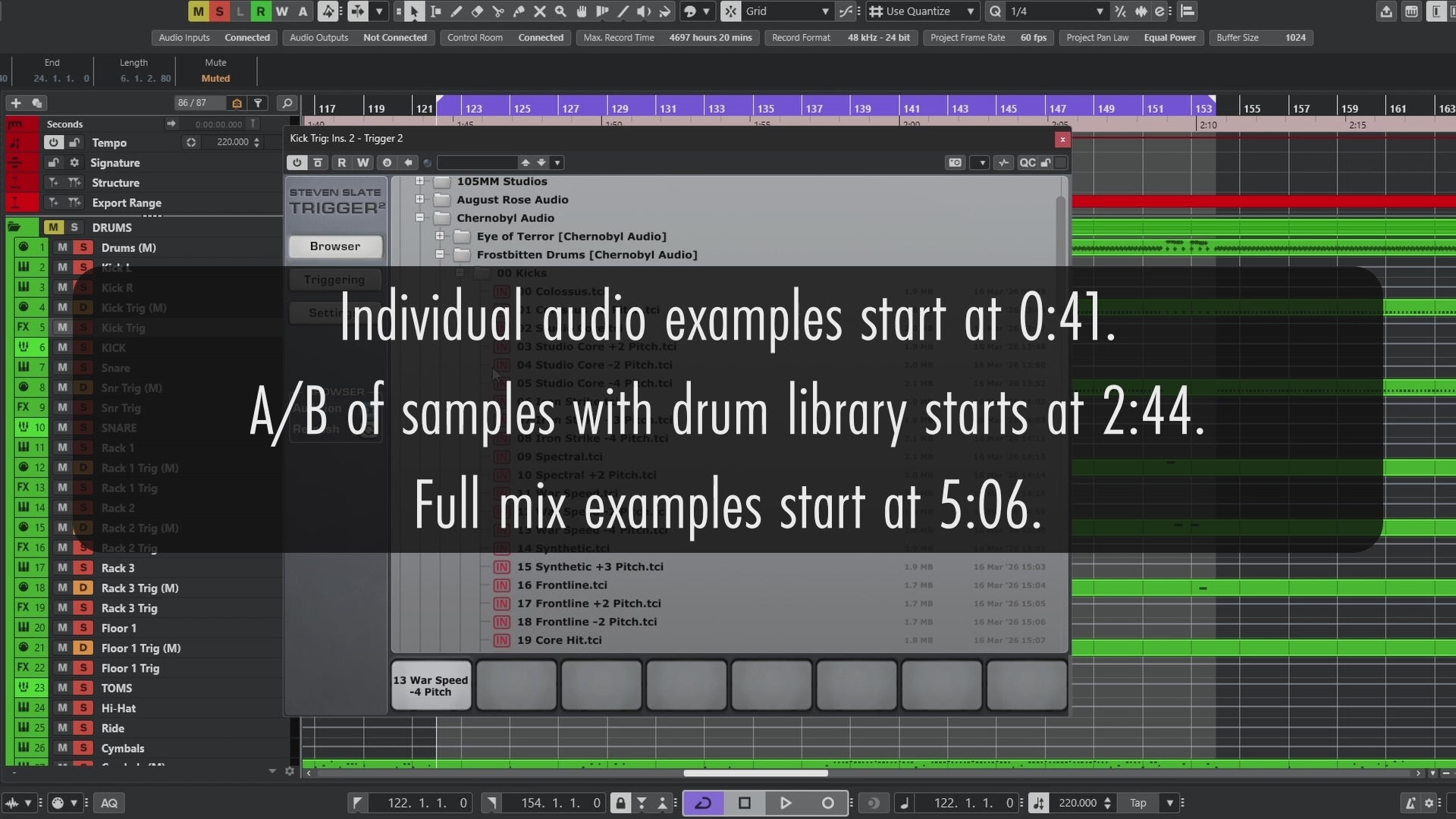Open the plugin preset menu arrow
The image size is (1456, 819).
click(557, 162)
